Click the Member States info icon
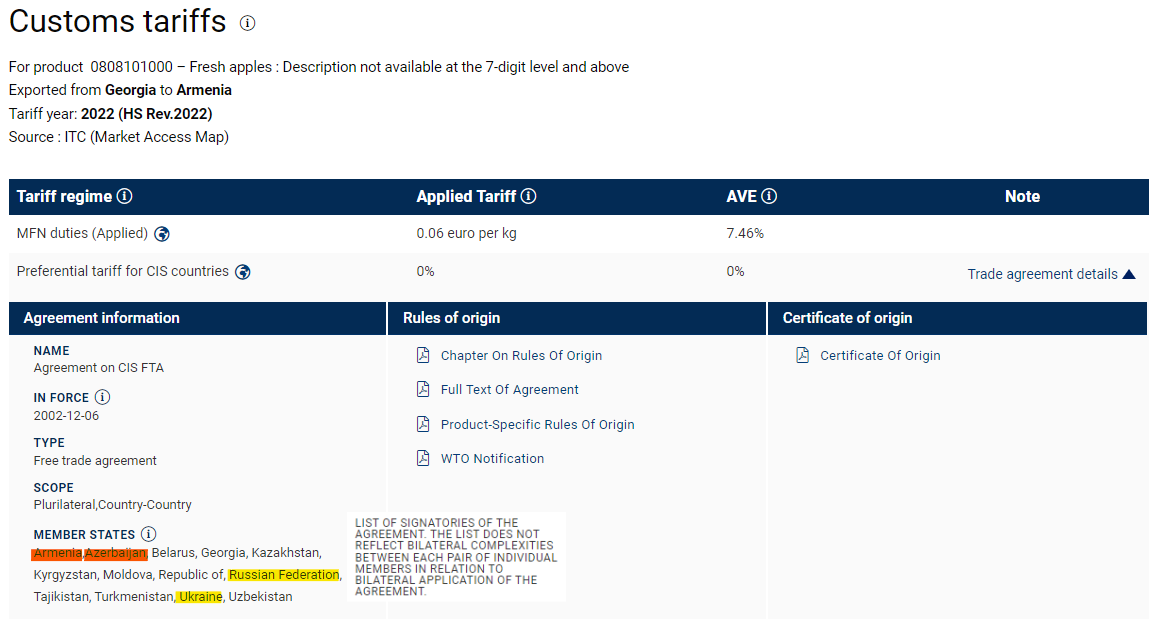 pyautogui.click(x=149, y=534)
